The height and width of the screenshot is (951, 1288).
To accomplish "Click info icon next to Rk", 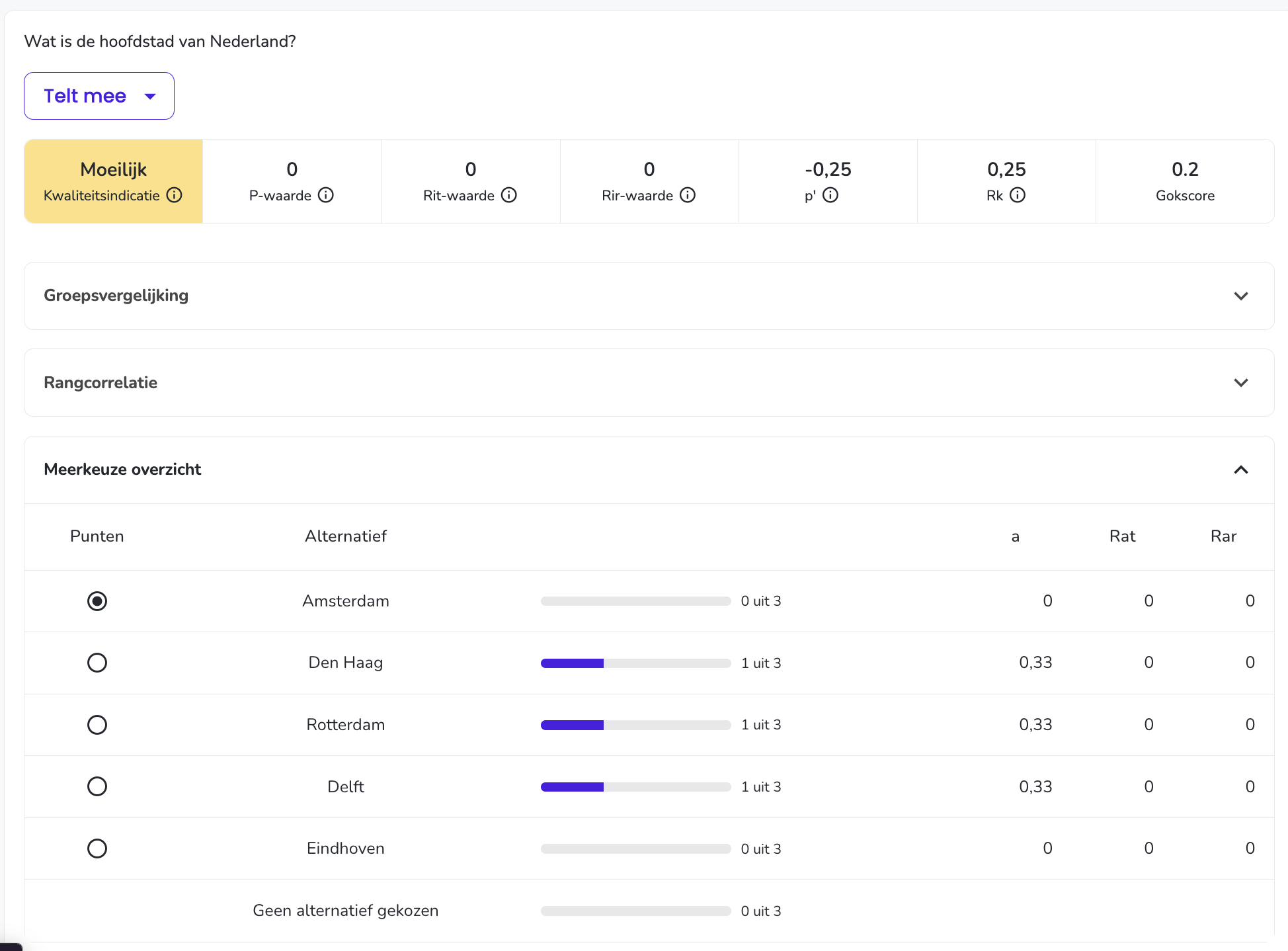I will point(1018,195).
